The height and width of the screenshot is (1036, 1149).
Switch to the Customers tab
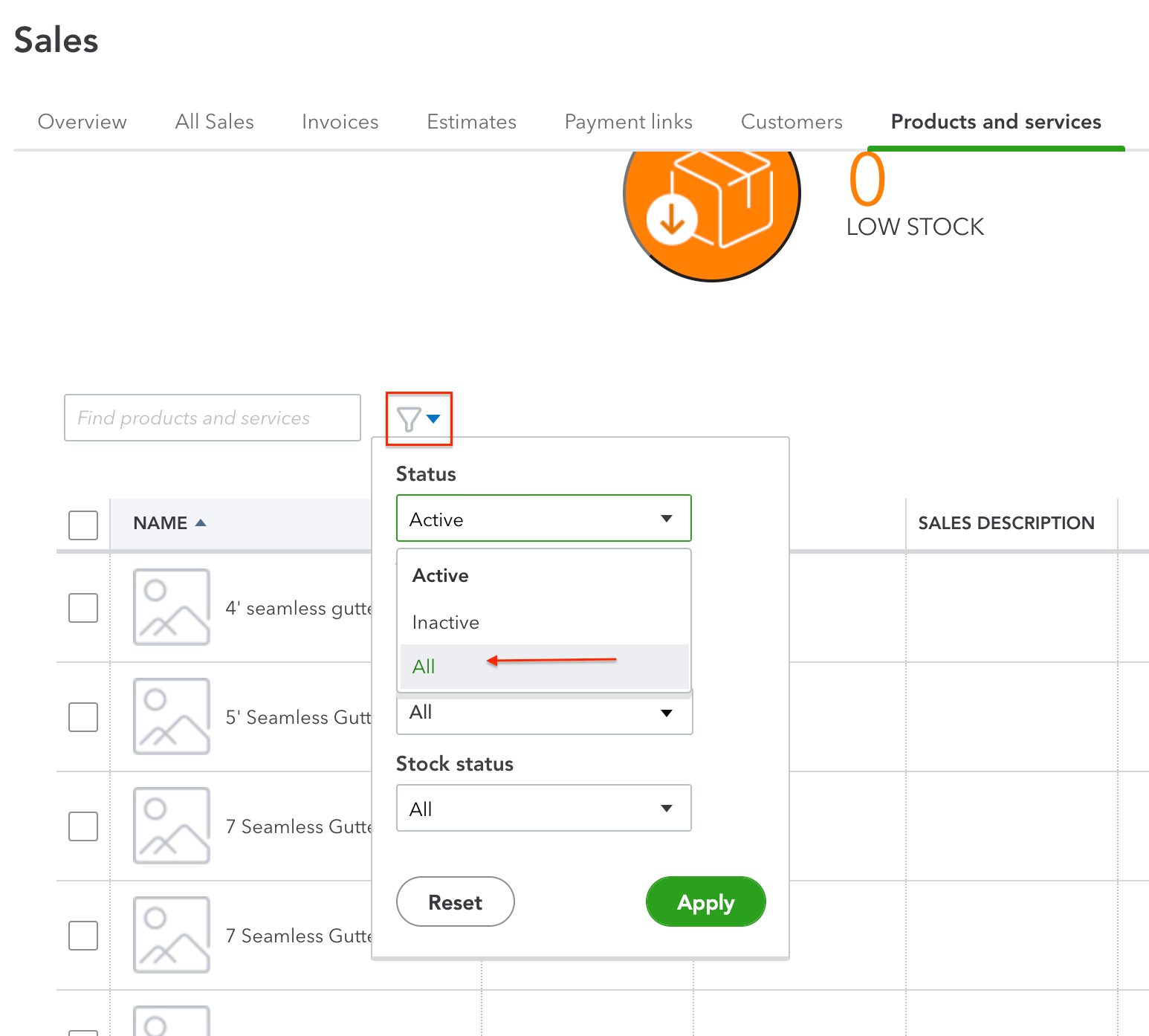pos(791,121)
